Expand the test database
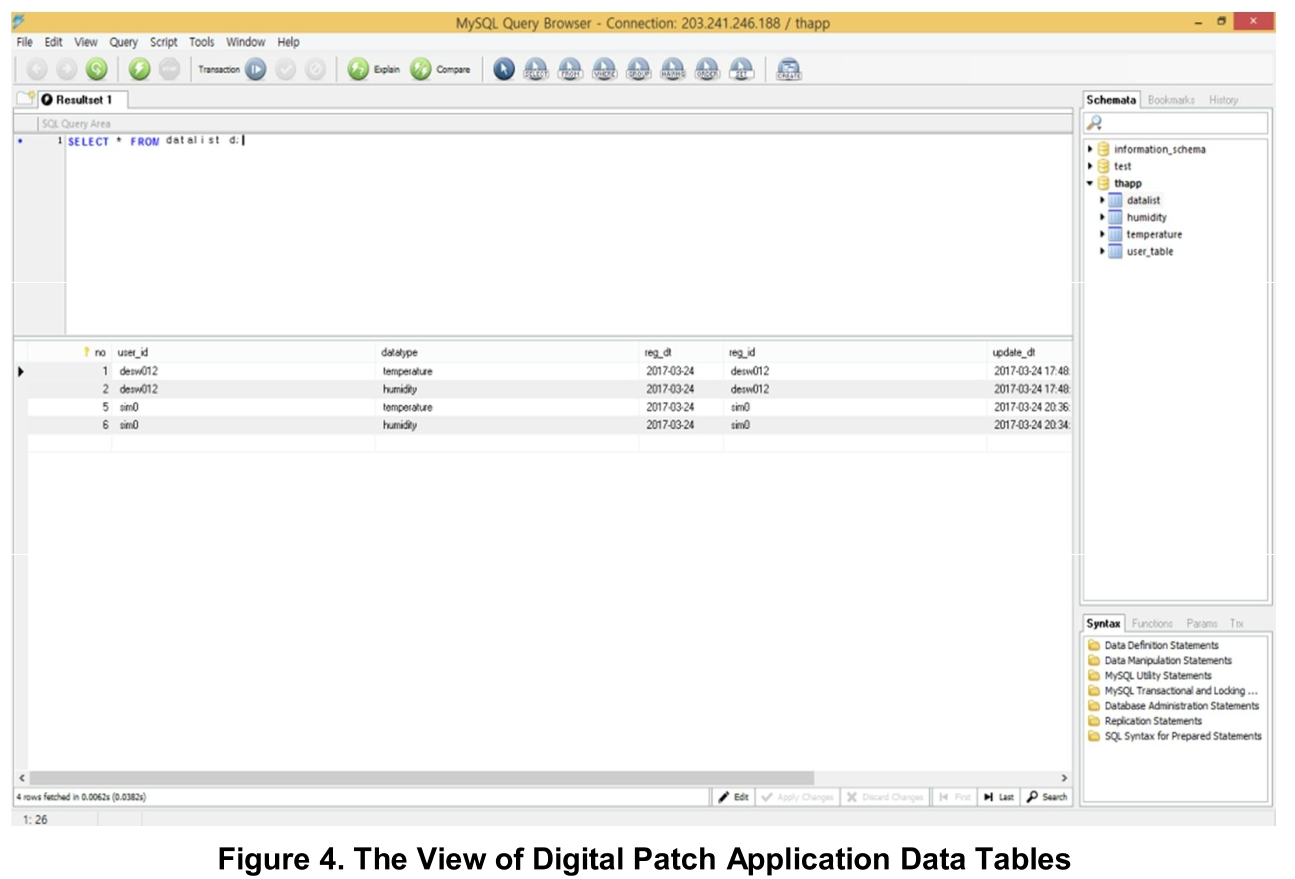The image size is (1295, 879). tap(1091, 166)
